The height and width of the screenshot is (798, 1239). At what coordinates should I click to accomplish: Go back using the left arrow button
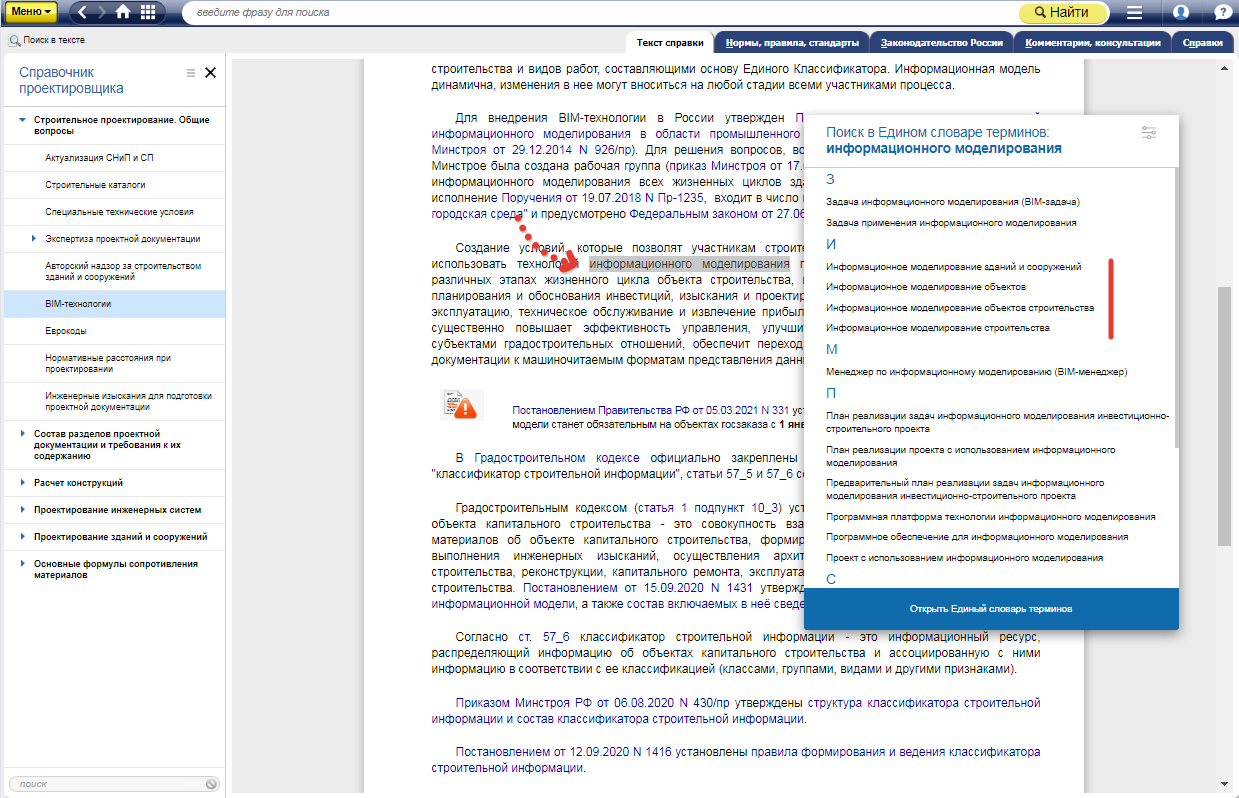click(82, 13)
